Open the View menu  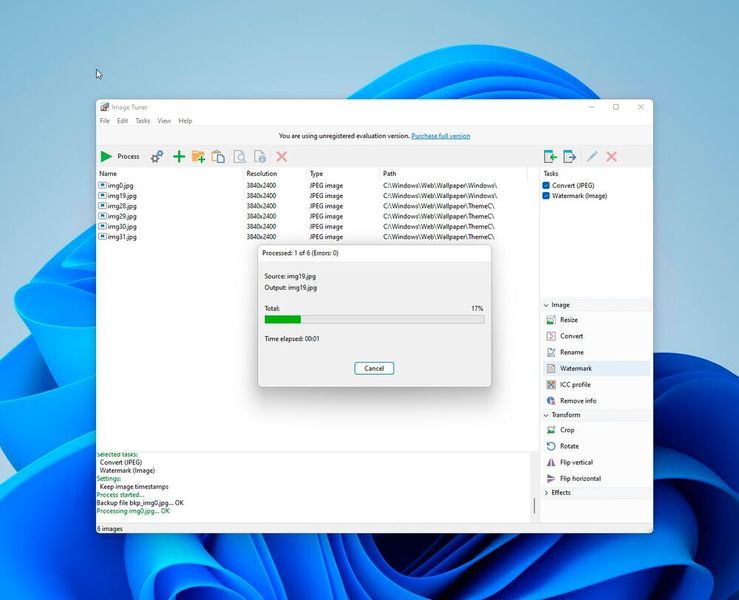(x=164, y=121)
